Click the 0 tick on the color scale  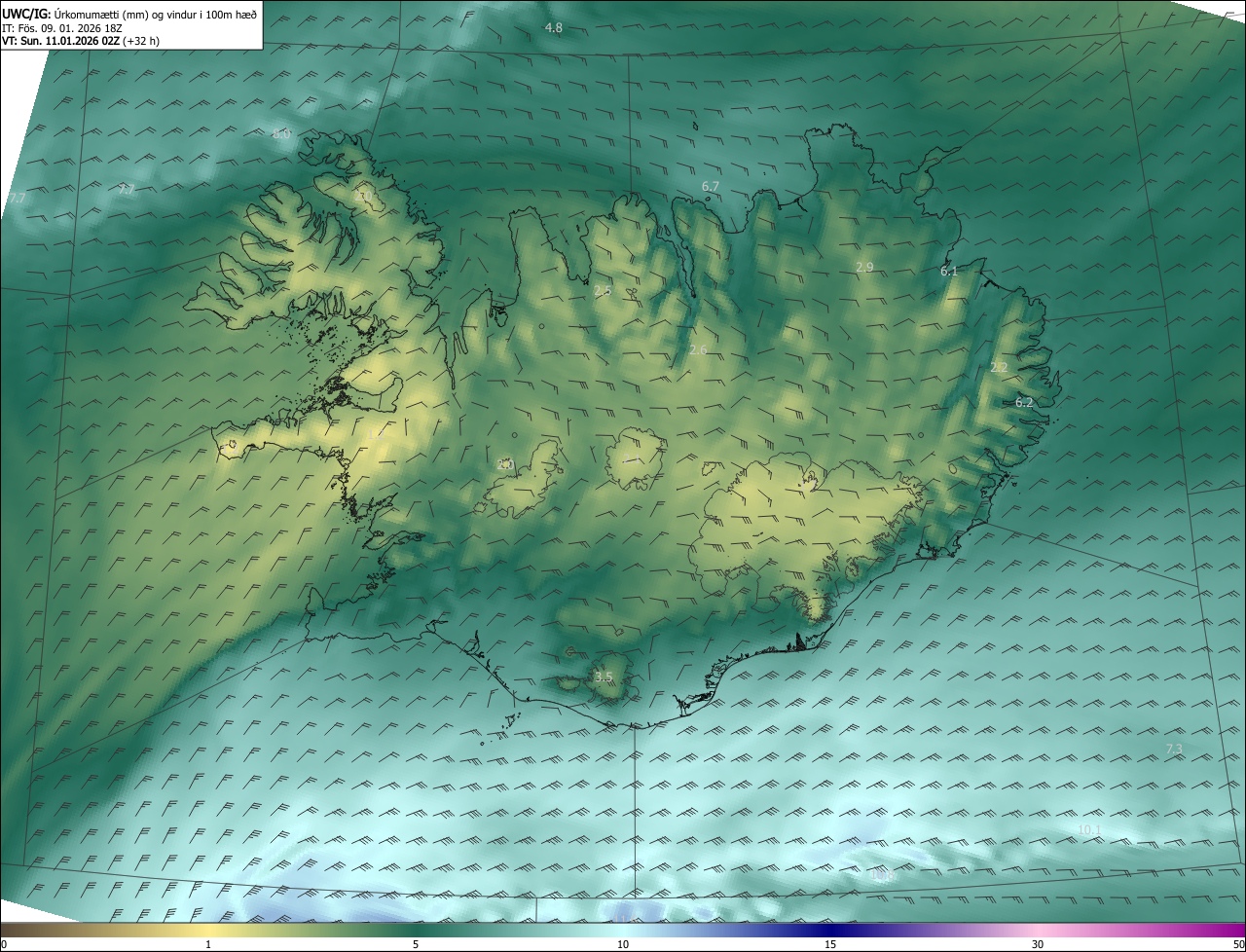[x=4, y=944]
